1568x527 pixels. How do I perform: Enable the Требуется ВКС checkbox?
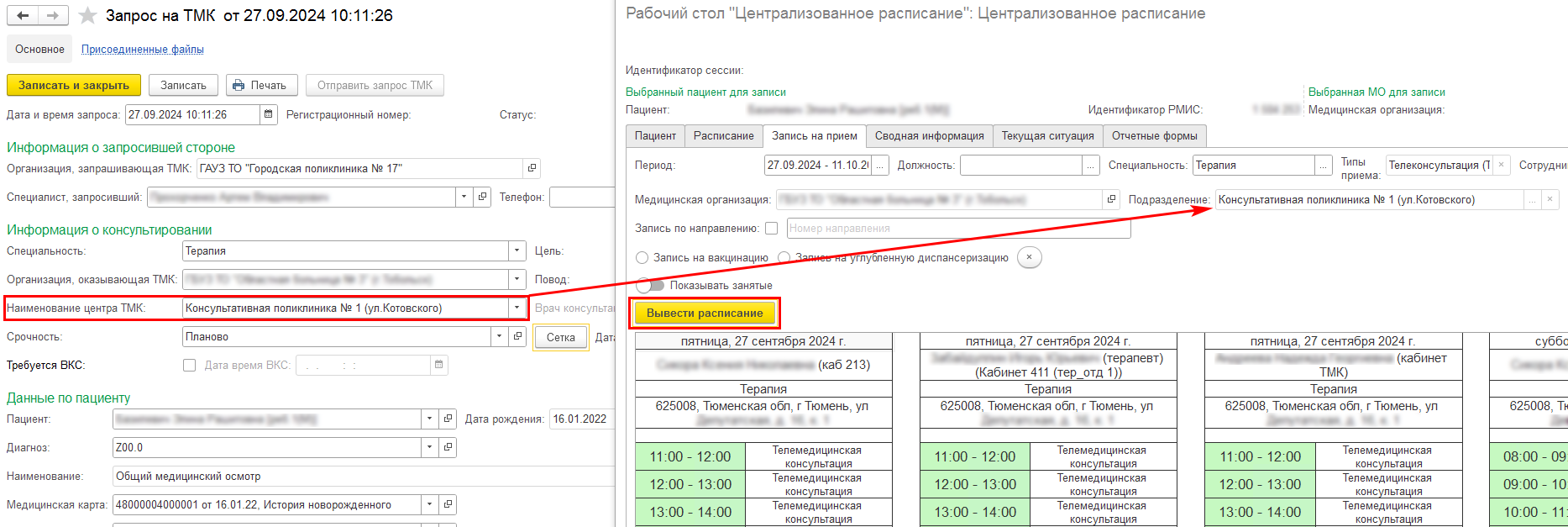189,365
